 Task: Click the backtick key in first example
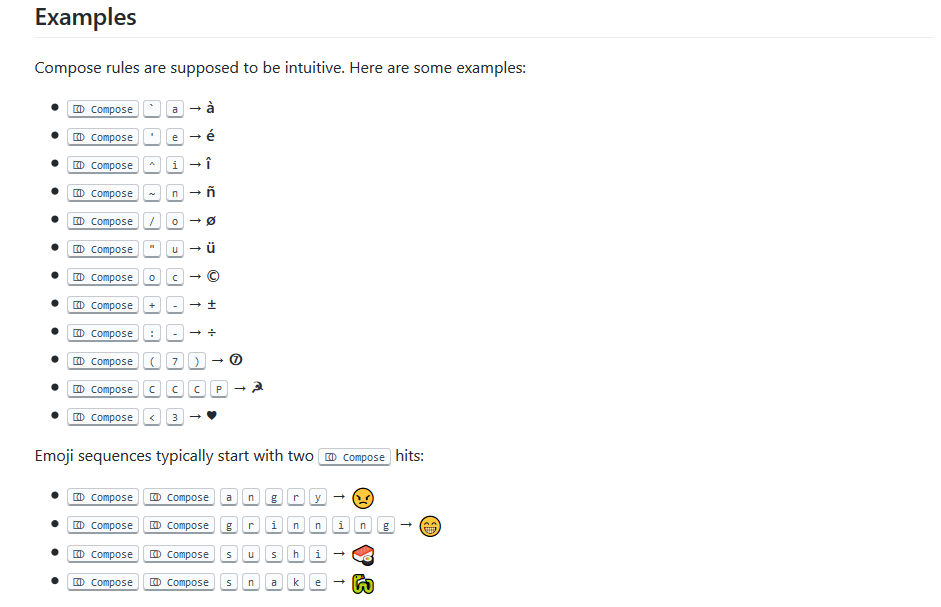[152, 109]
